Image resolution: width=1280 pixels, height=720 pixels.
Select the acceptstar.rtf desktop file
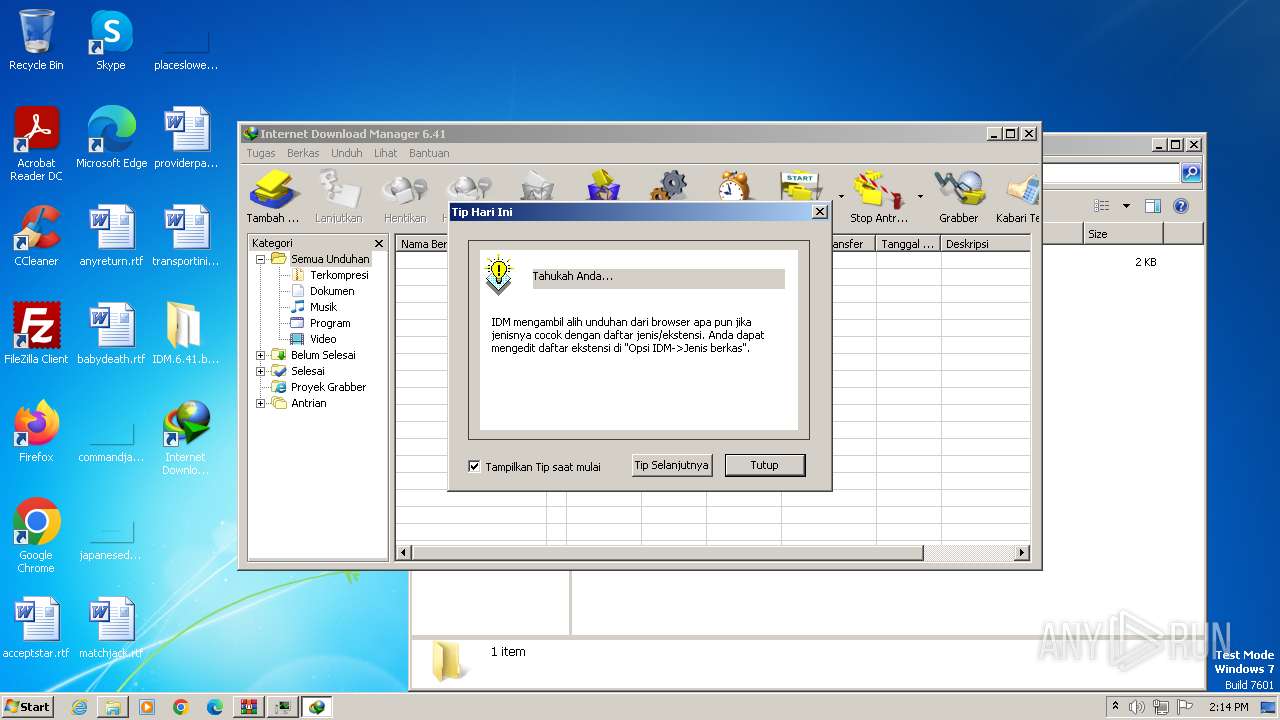pyautogui.click(x=36, y=628)
